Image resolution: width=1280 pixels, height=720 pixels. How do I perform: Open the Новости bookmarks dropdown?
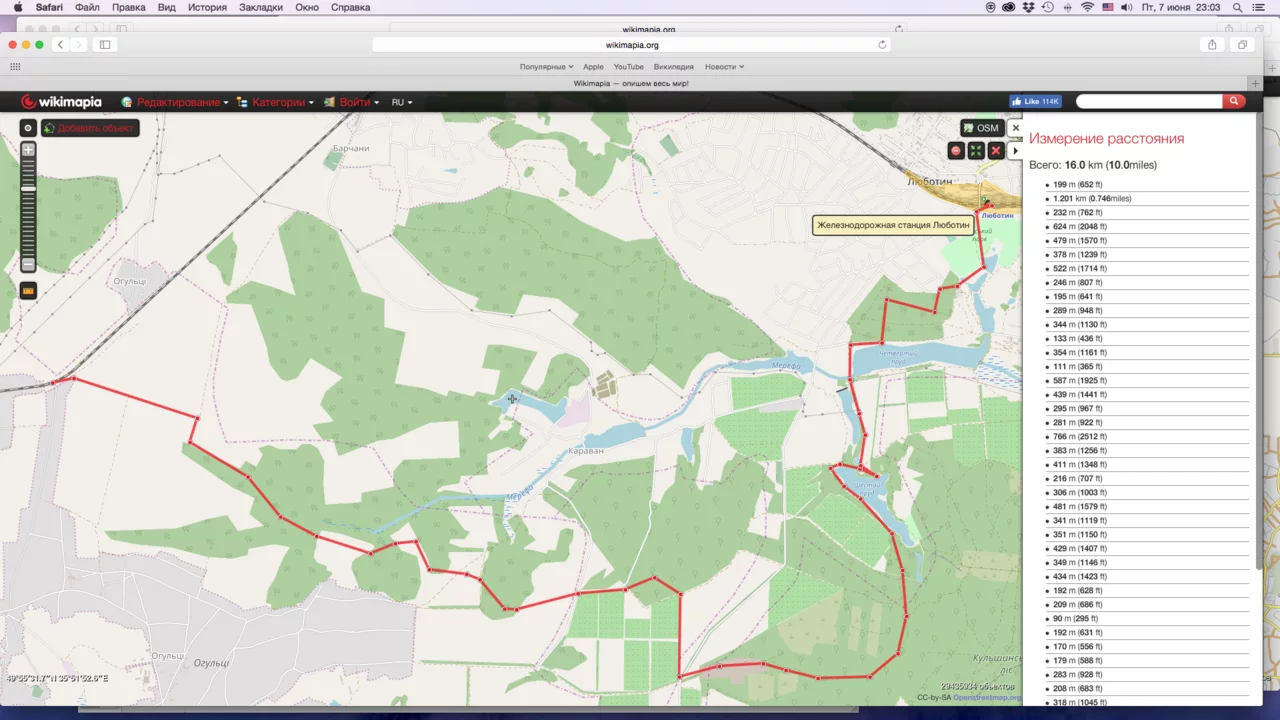point(724,67)
